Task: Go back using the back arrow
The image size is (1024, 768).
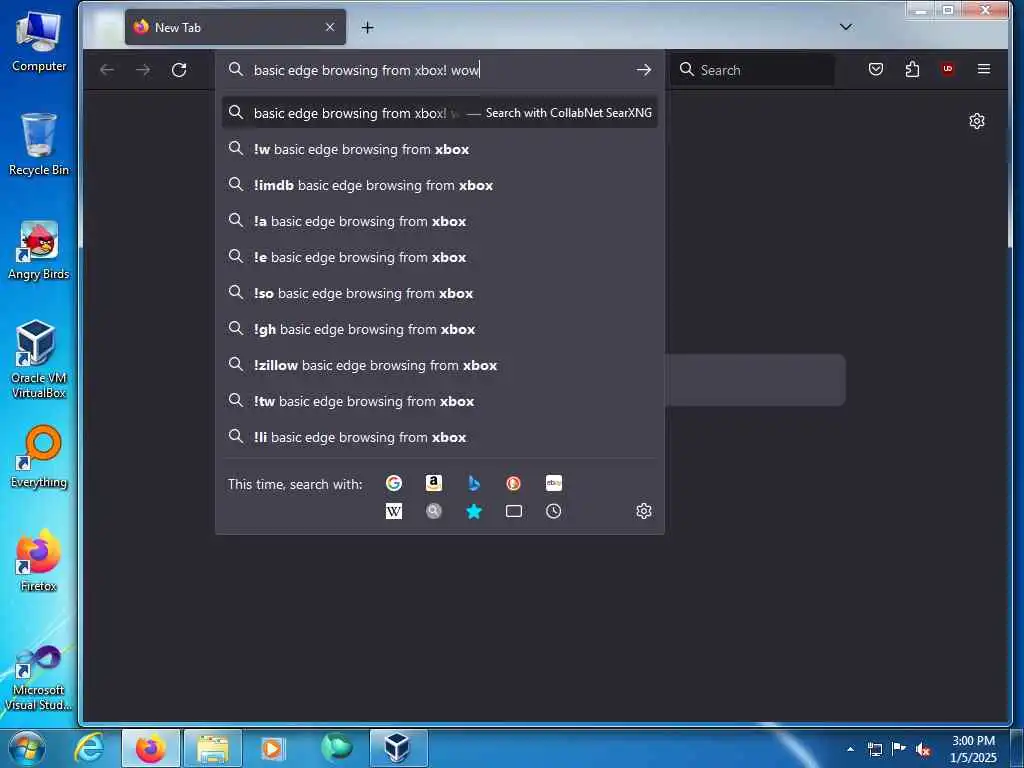Action: pos(107,70)
